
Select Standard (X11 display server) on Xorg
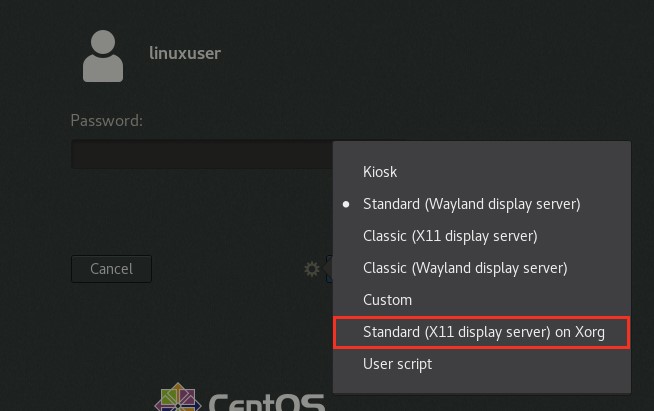tap(483, 332)
